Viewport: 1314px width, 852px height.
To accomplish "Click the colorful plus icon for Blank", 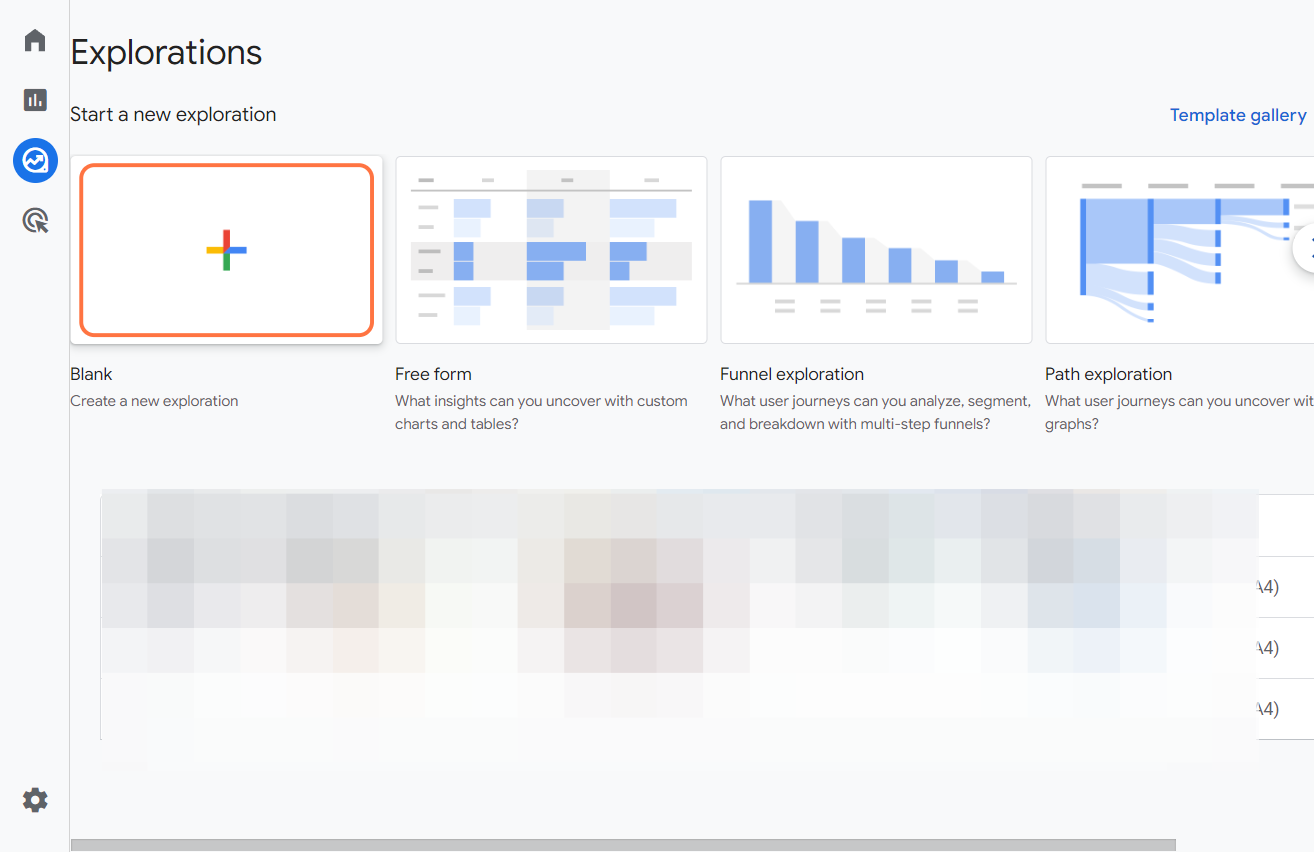I will click(x=226, y=250).
